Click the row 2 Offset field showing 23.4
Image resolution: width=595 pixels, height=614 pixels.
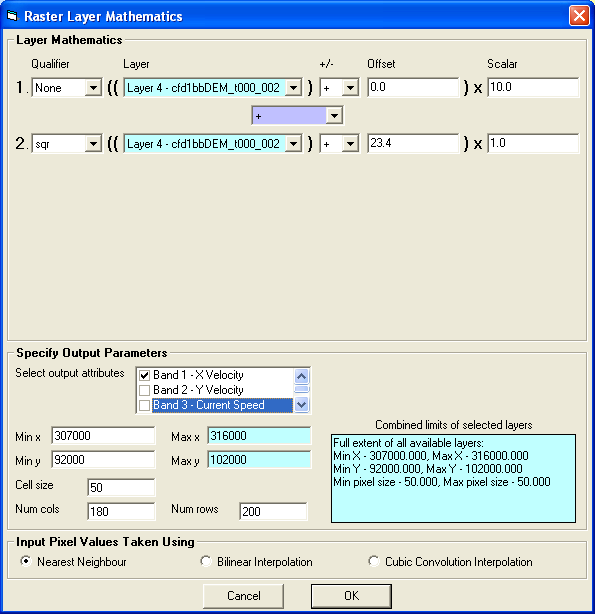[x=413, y=143]
